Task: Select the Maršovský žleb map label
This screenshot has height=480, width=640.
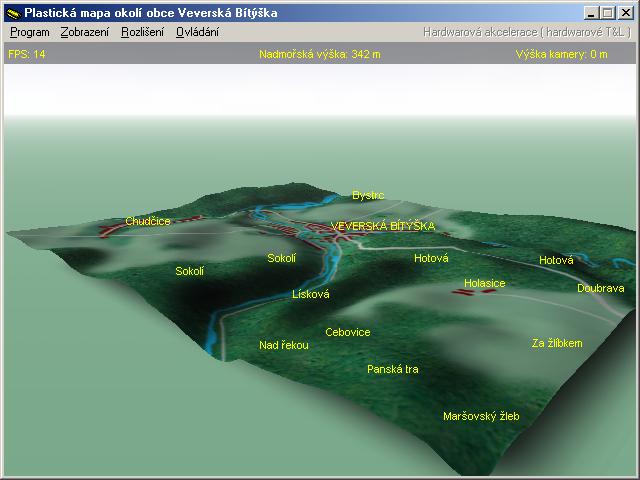Action: tap(481, 416)
